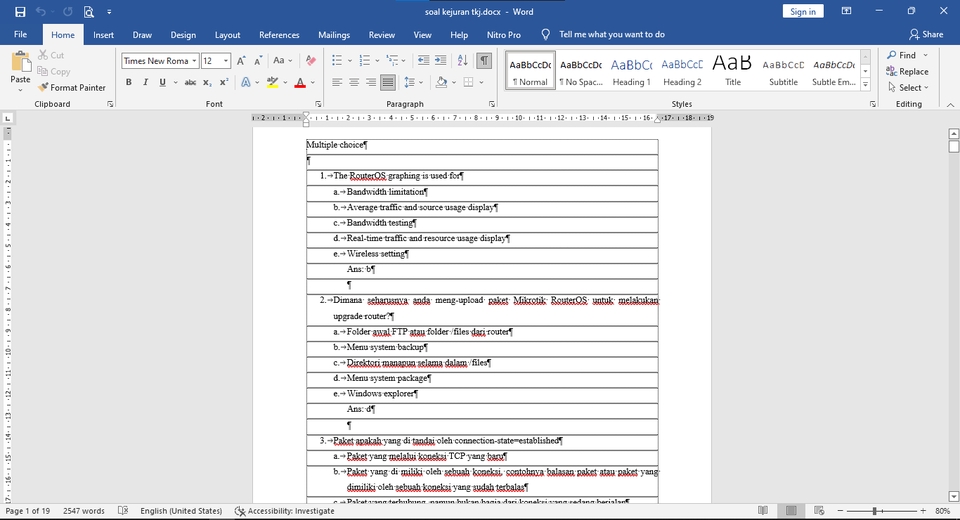Screen dimensions: 960x520
Task: Expand the numbering list dropdown arrow
Action: [377, 61]
